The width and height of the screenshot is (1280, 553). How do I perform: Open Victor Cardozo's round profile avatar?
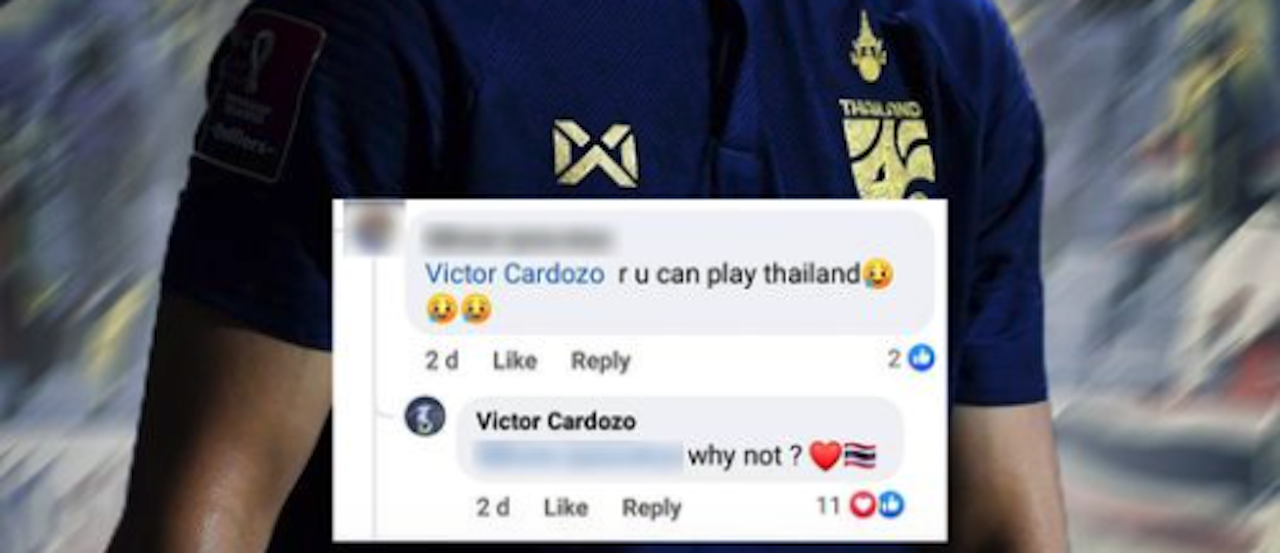click(x=425, y=416)
